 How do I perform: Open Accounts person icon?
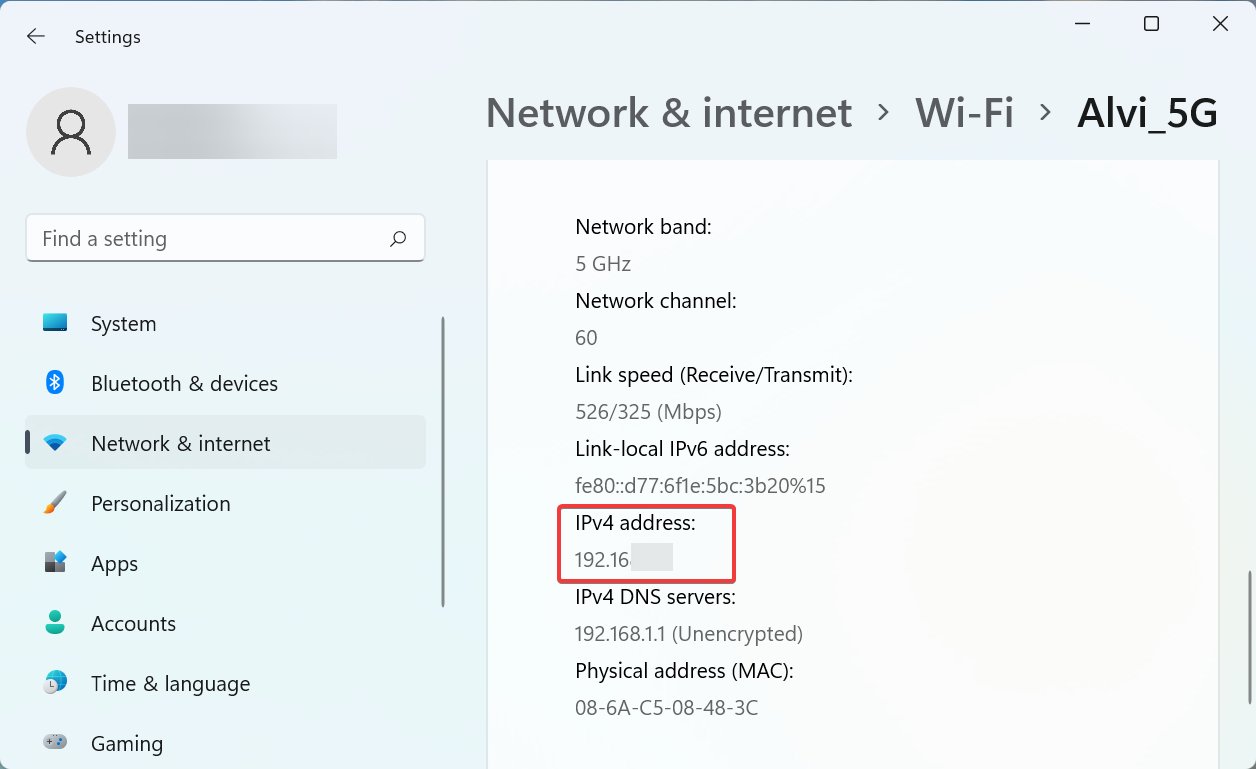pos(55,623)
